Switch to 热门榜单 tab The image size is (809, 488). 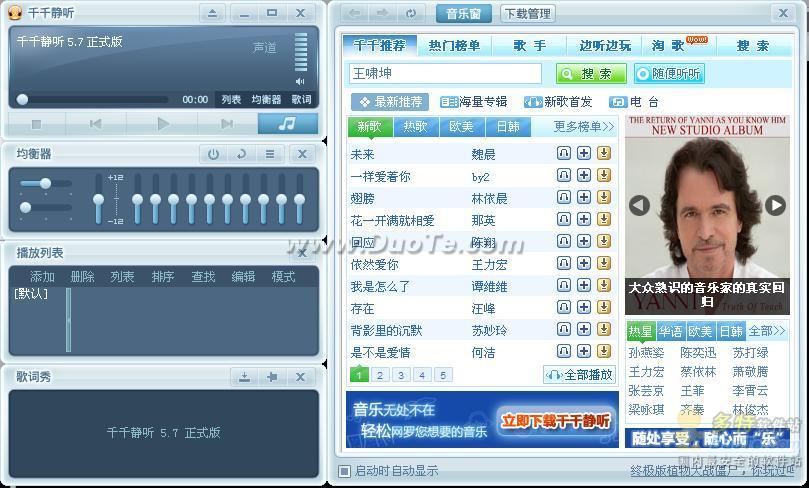pyautogui.click(x=455, y=45)
